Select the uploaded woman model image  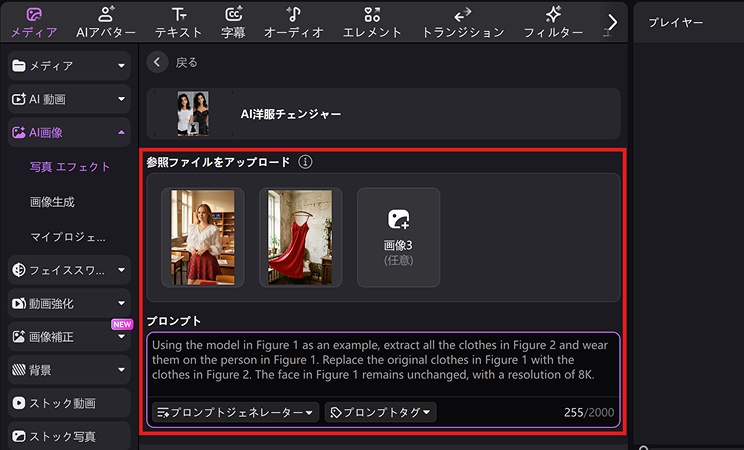point(203,237)
